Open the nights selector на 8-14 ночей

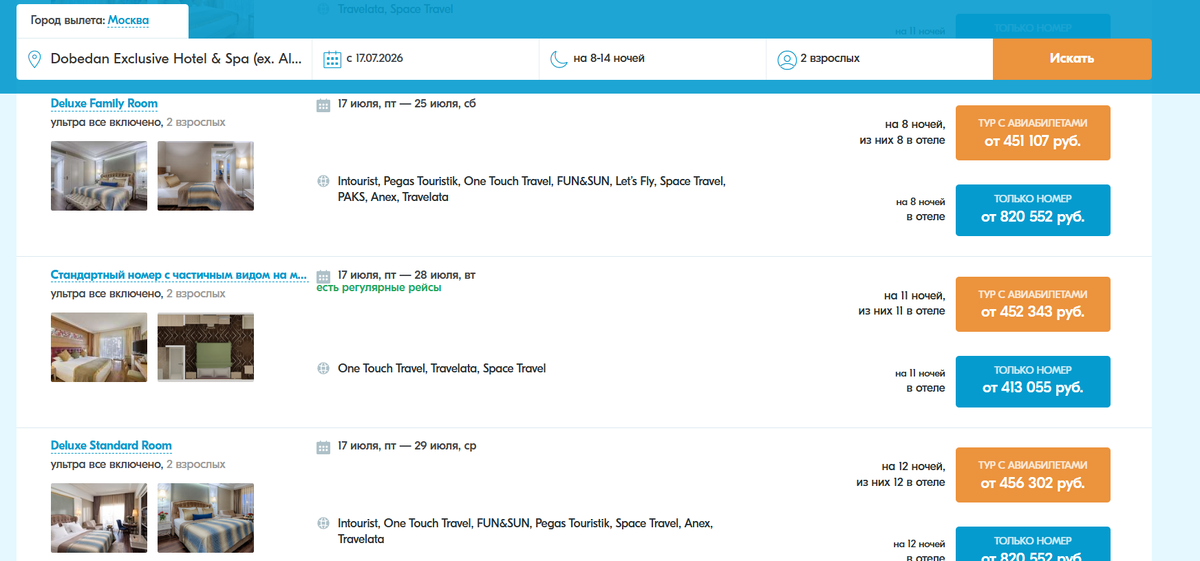pos(653,59)
